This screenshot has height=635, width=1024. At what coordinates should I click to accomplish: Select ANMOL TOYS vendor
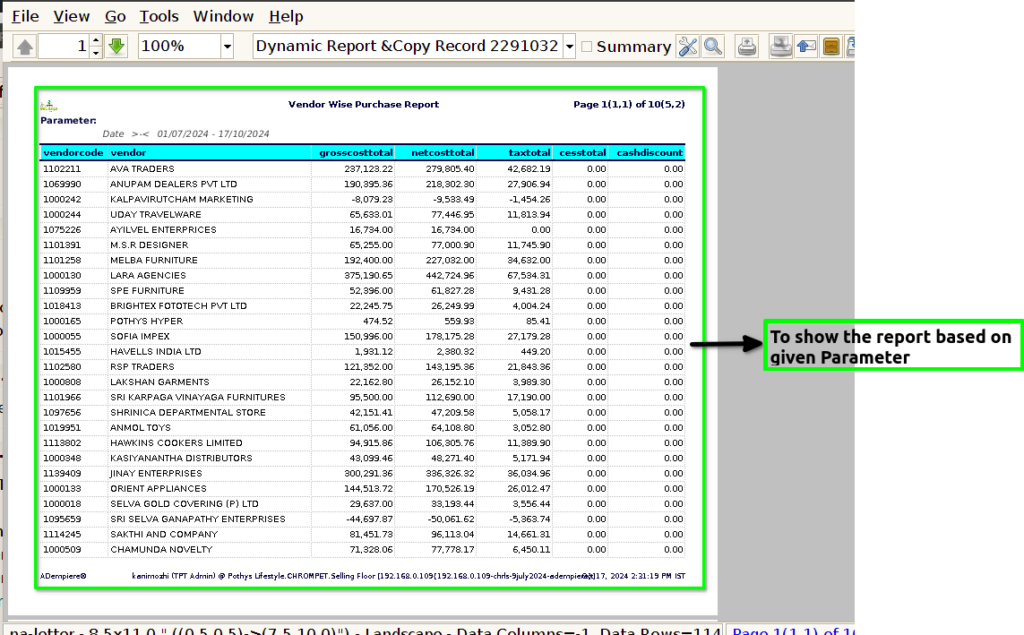pyautogui.click(x=140, y=428)
